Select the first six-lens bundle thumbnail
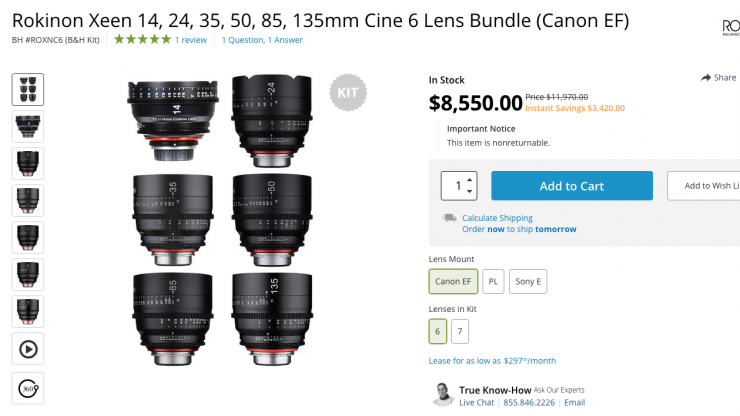The height and width of the screenshot is (416, 740). tap(27, 89)
